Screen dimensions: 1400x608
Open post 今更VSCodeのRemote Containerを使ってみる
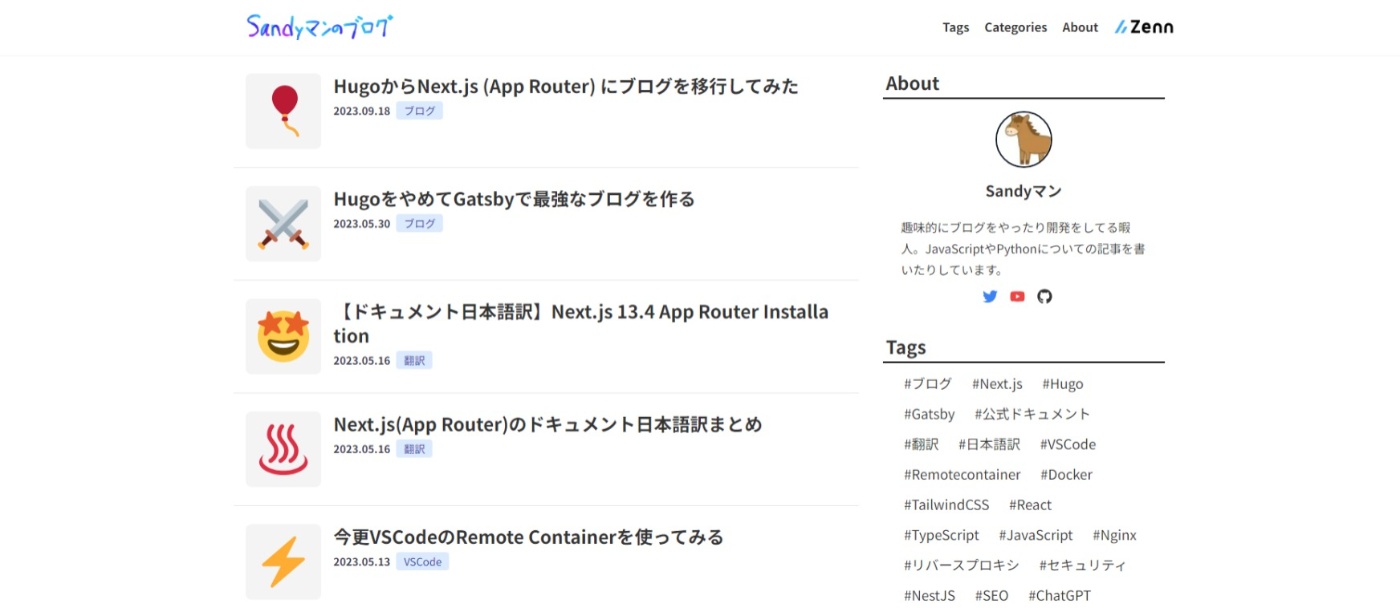[529, 537]
